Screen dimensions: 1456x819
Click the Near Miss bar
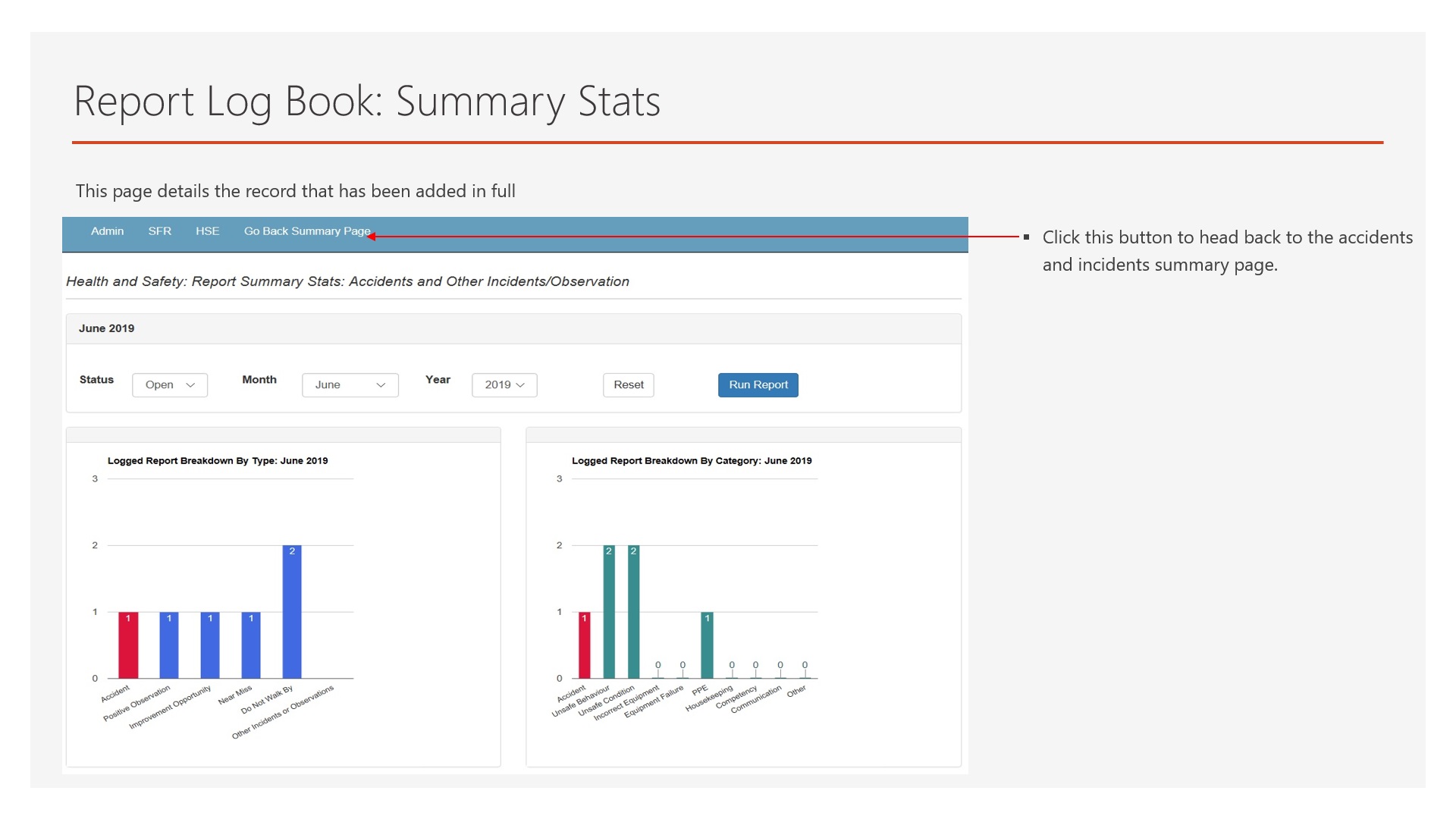point(251,646)
